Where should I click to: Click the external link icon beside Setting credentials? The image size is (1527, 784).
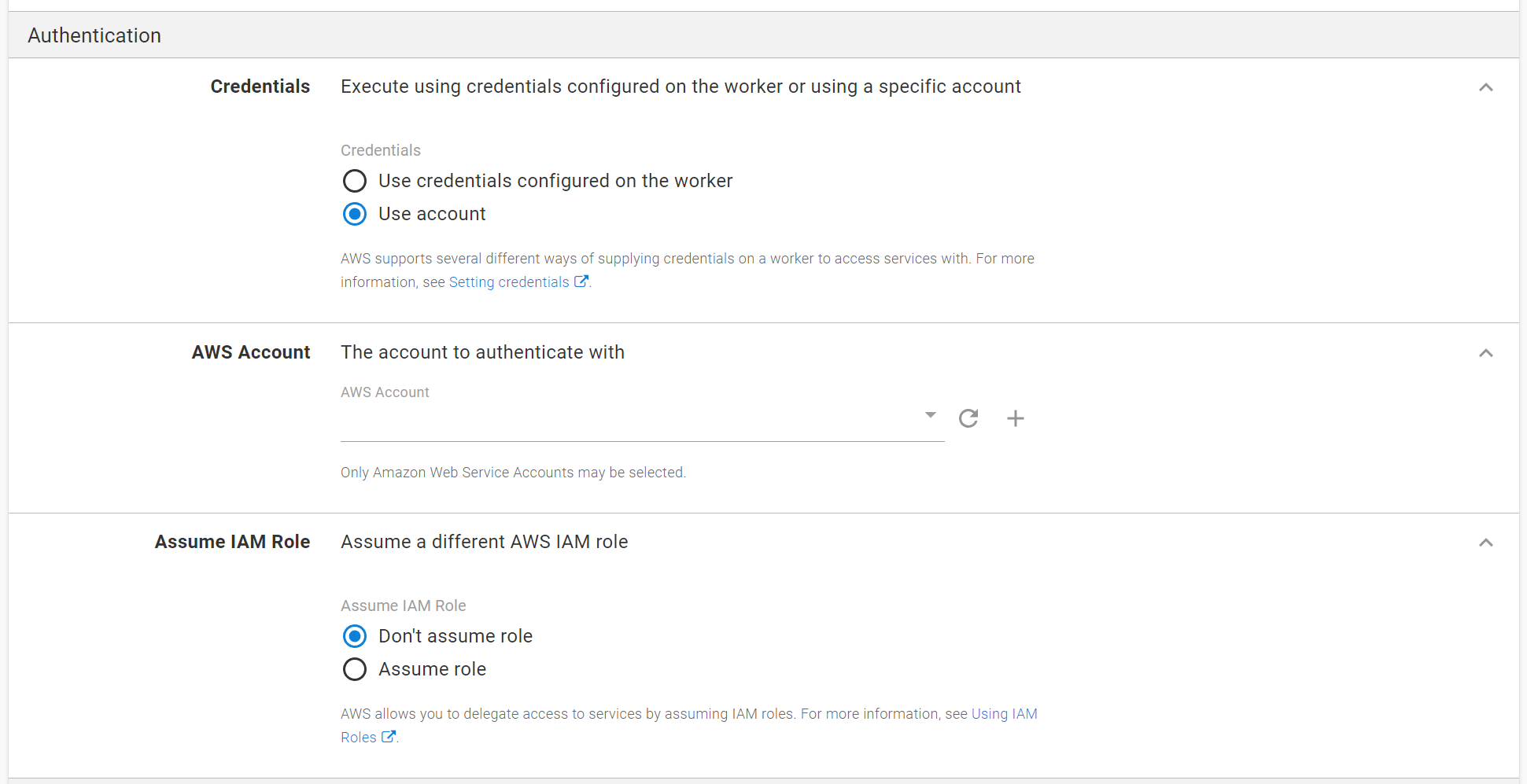pos(581,281)
